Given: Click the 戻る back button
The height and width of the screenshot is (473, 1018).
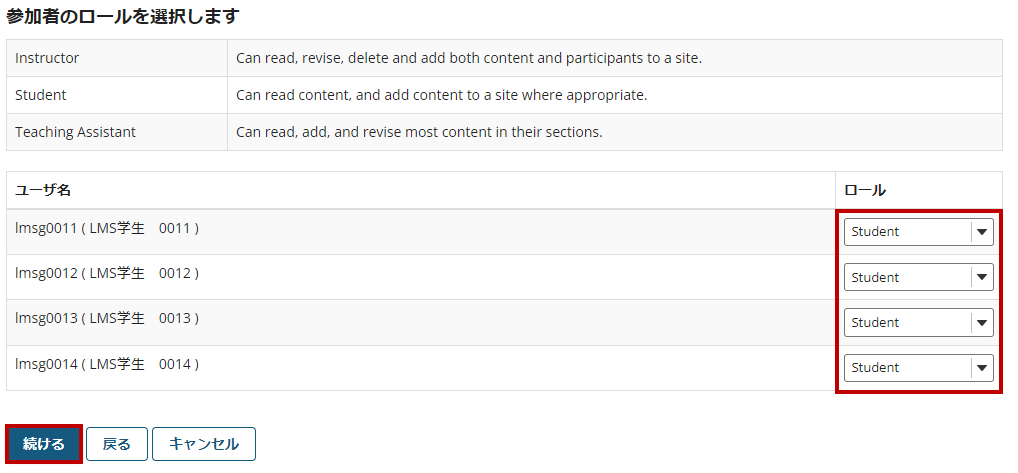Looking at the screenshot, I should point(117,444).
